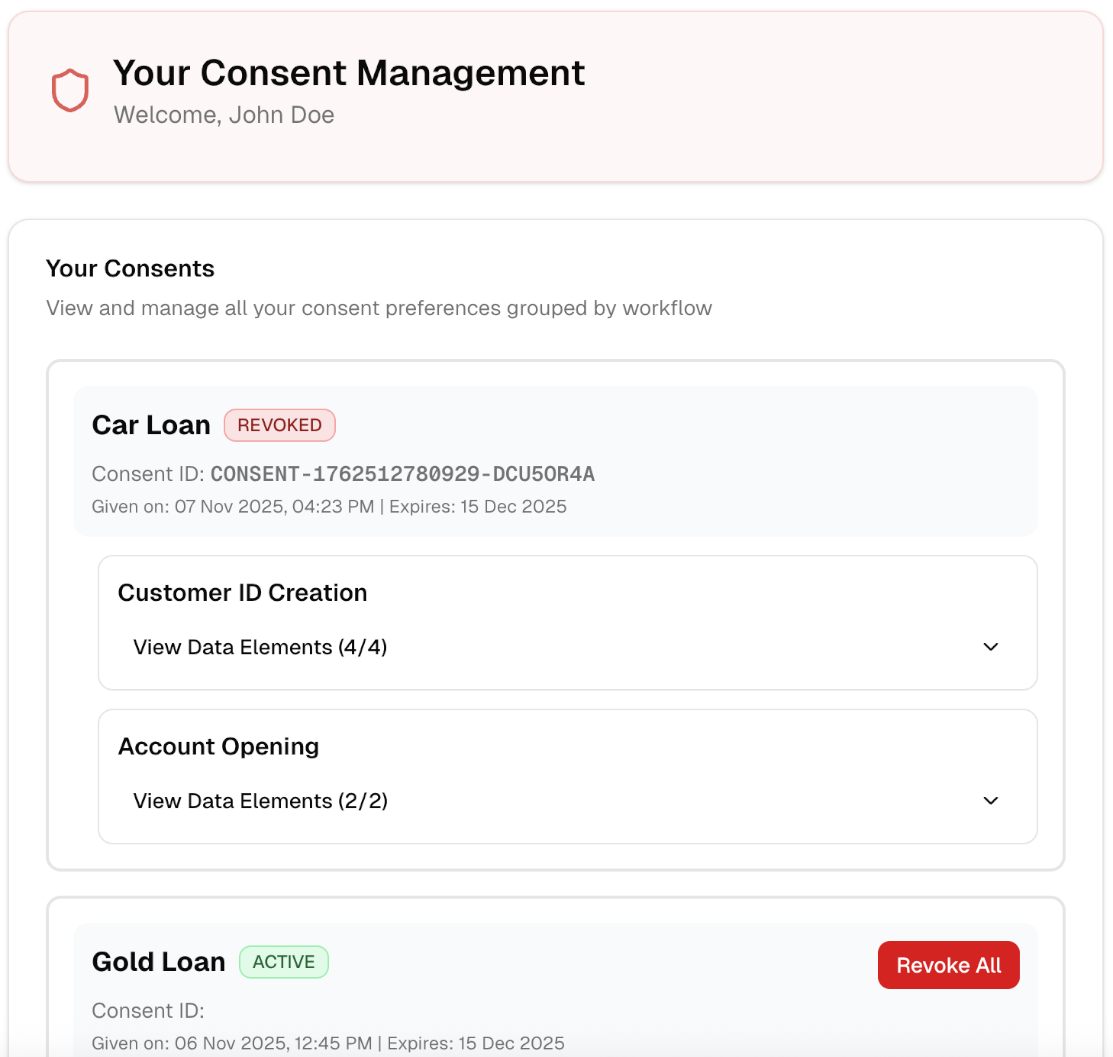Click the REVOKED status badge on Car Loan

(x=279, y=425)
